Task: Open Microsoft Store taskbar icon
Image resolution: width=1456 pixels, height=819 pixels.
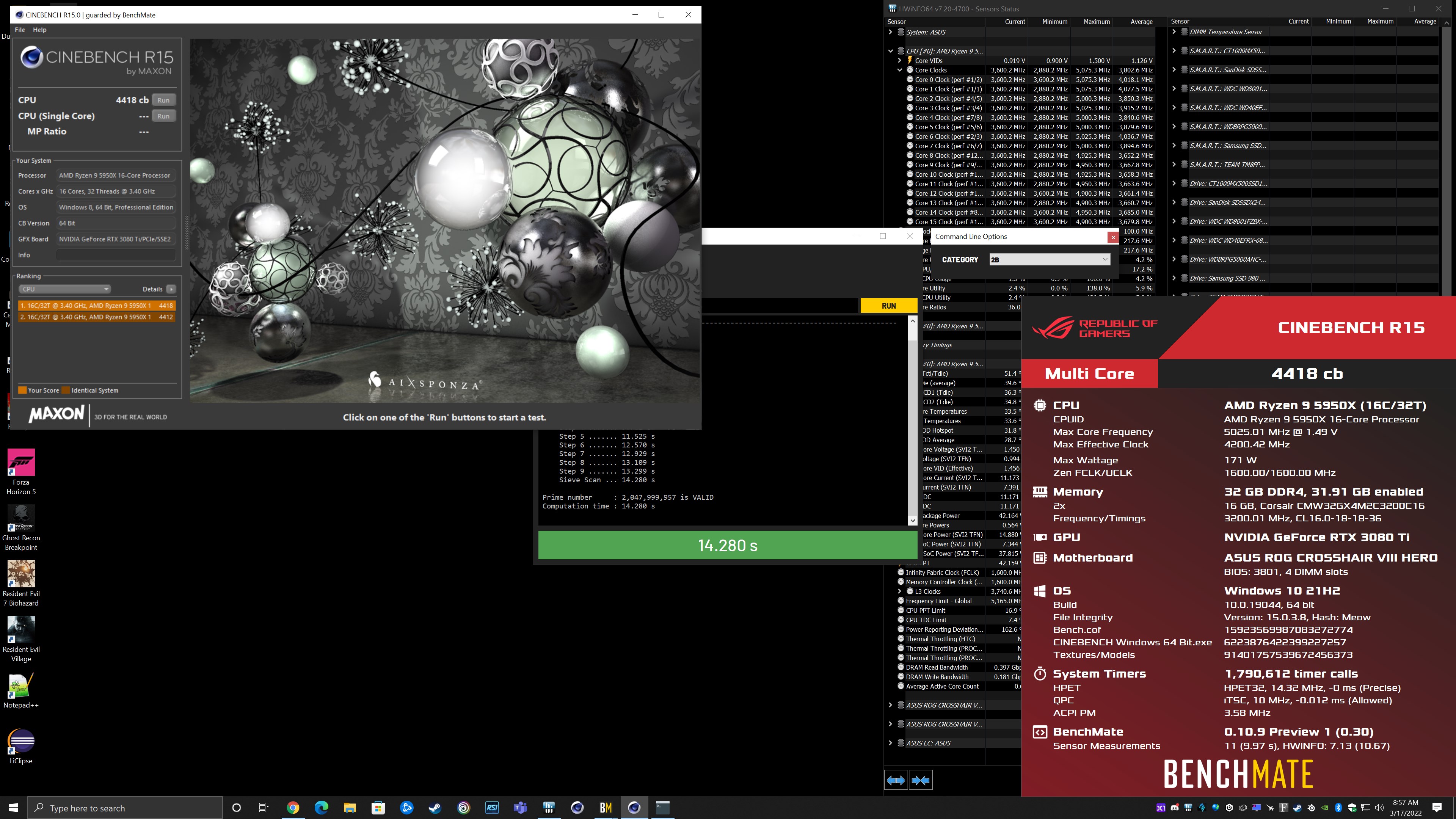Action: coord(378,808)
